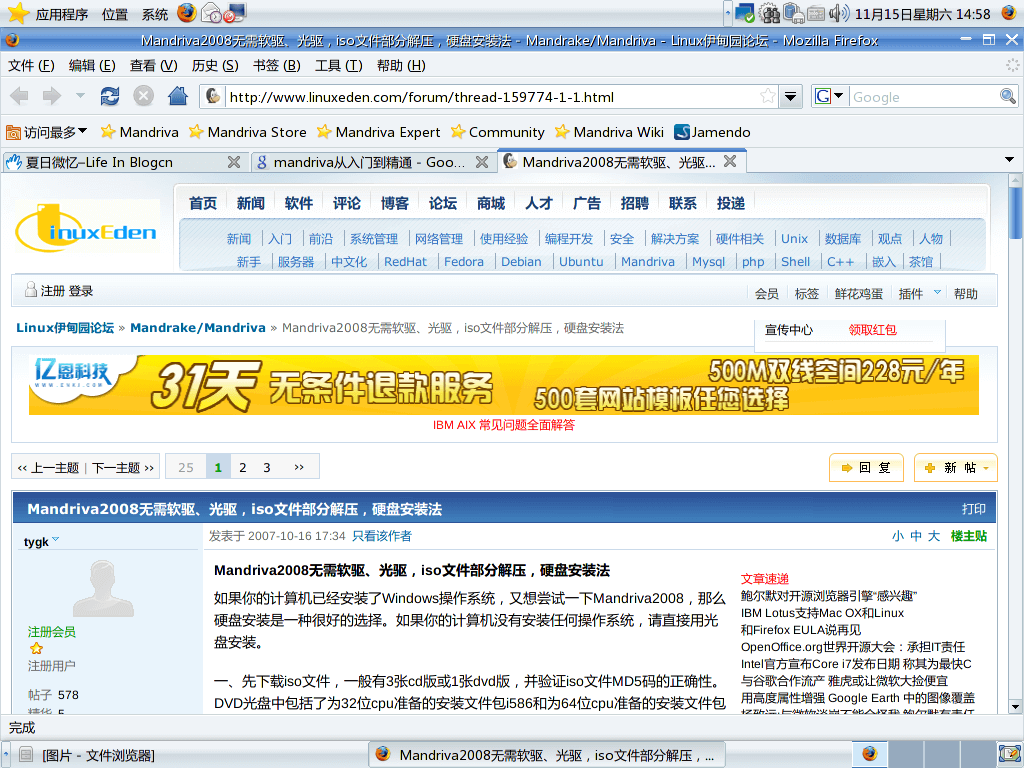Open the volume speaker control
This screenshot has width=1024, height=768.
839,13
